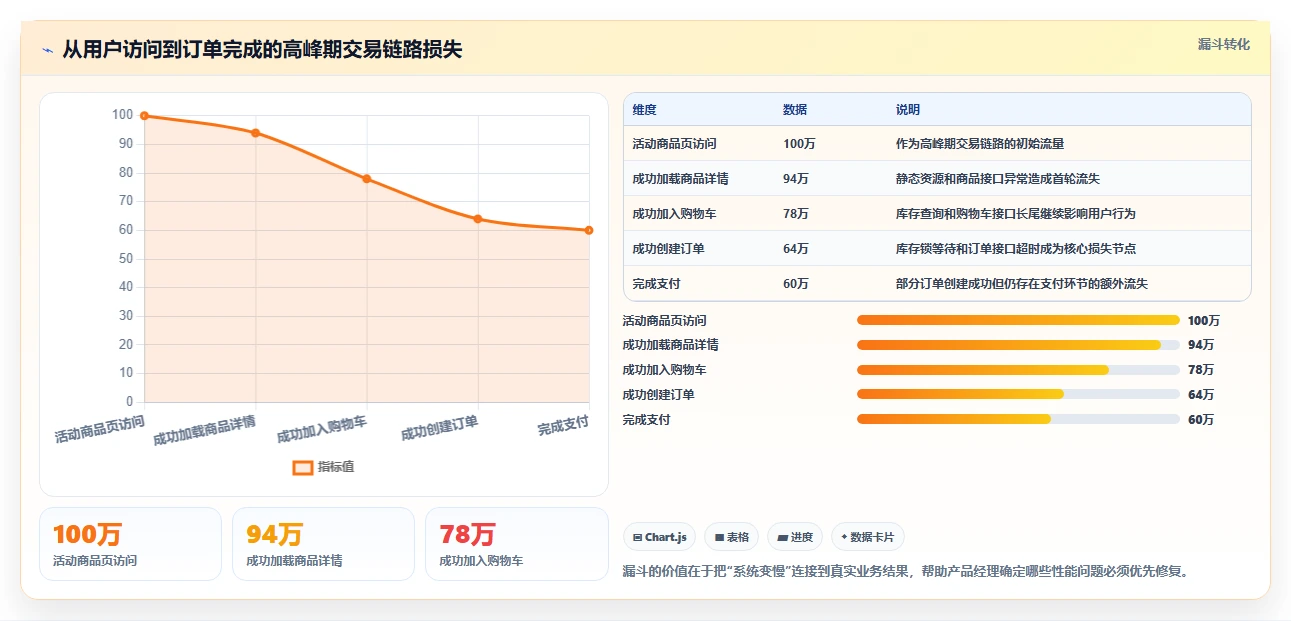Screen dimensions: 1291x621
Task: Click the 50 tick on the chart y-axis
Action: click(126, 258)
